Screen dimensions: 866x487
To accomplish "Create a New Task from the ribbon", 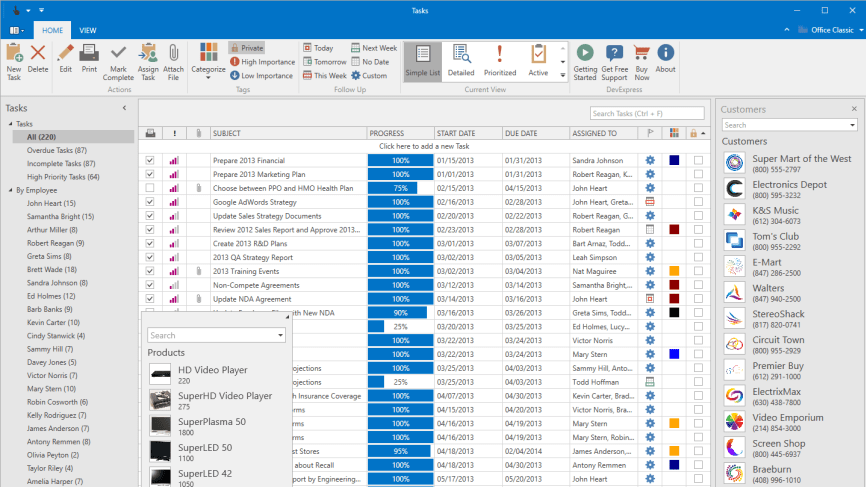I will (x=14, y=62).
